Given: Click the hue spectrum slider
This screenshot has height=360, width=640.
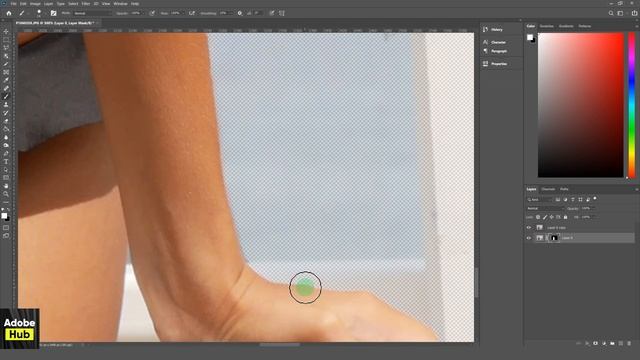Looking at the screenshot, I should click(631, 105).
